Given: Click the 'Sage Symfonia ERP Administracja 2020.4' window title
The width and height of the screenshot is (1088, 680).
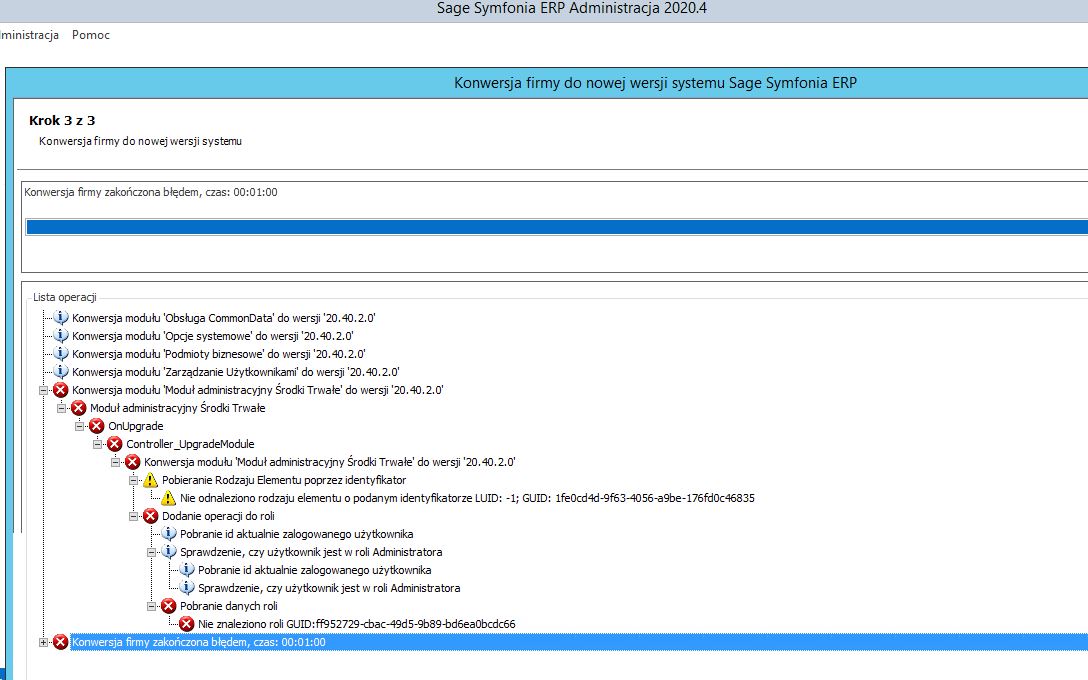Looking at the screenshot, I should click(x=572, y=8).
